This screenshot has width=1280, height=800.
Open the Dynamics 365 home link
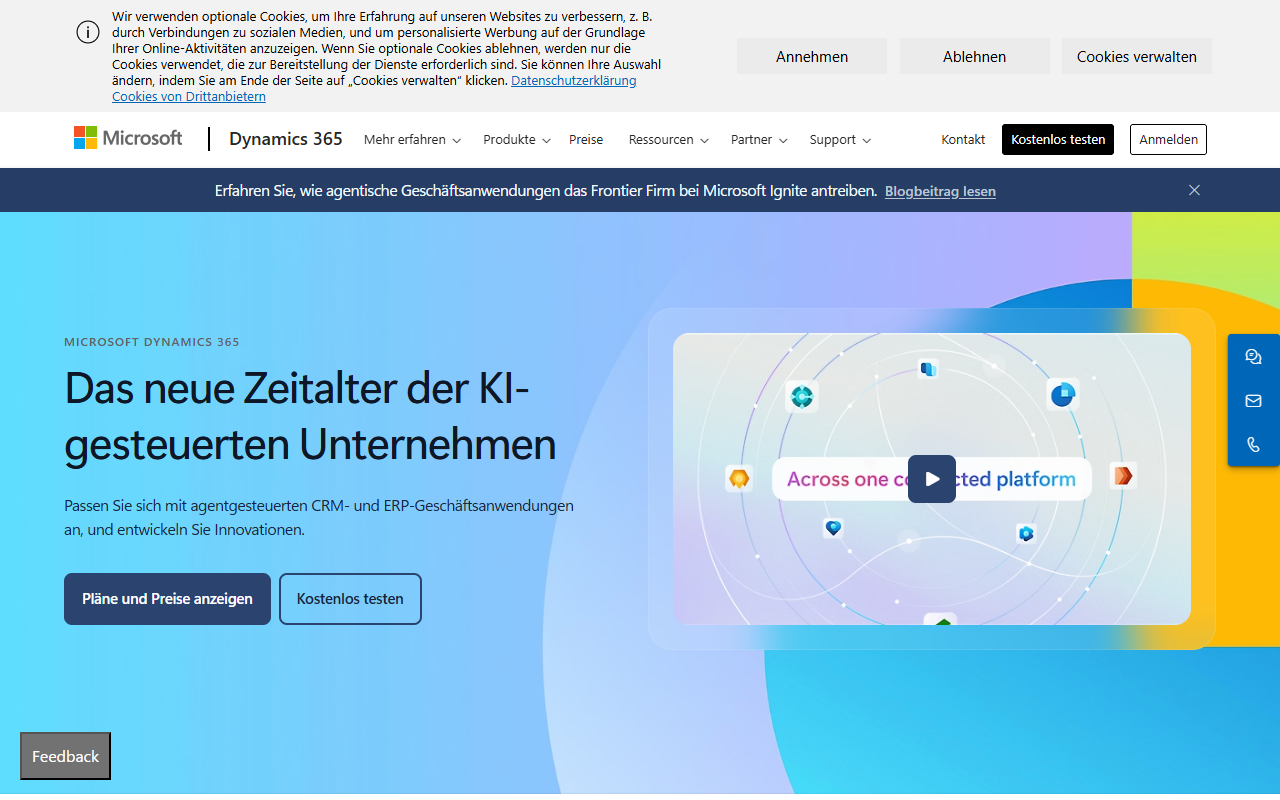286,139
